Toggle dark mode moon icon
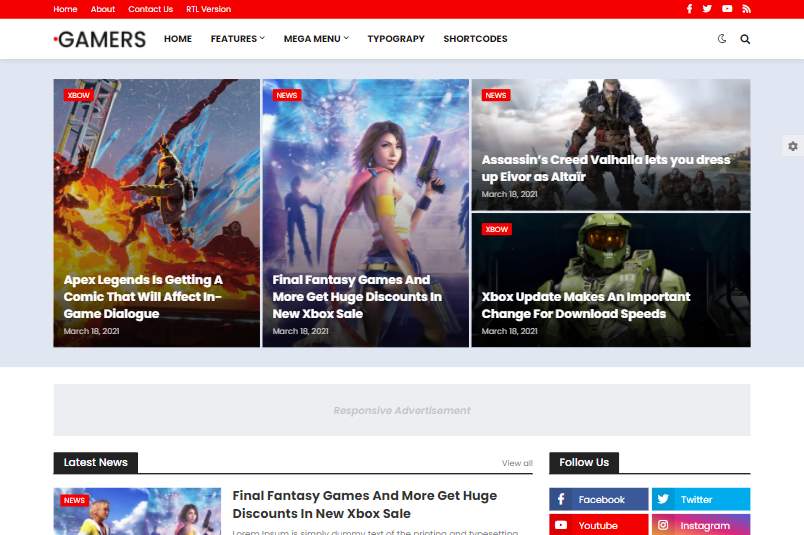The width and height of the screenshot is (804, 535). pyautogui.click(x=722, y=39)
